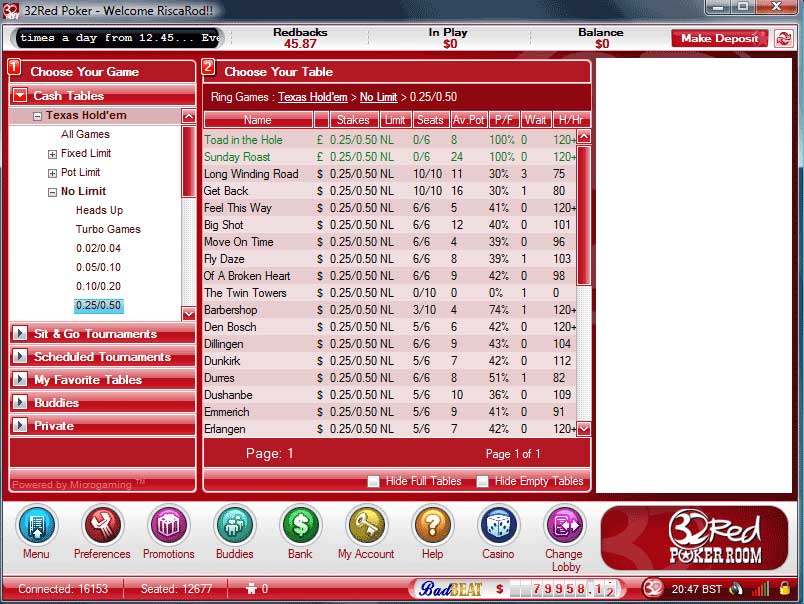Image resolution: width=804 pixels, height=604 pixels.
Task: Open the Promotions gift icon
Action: click(168, 525)
